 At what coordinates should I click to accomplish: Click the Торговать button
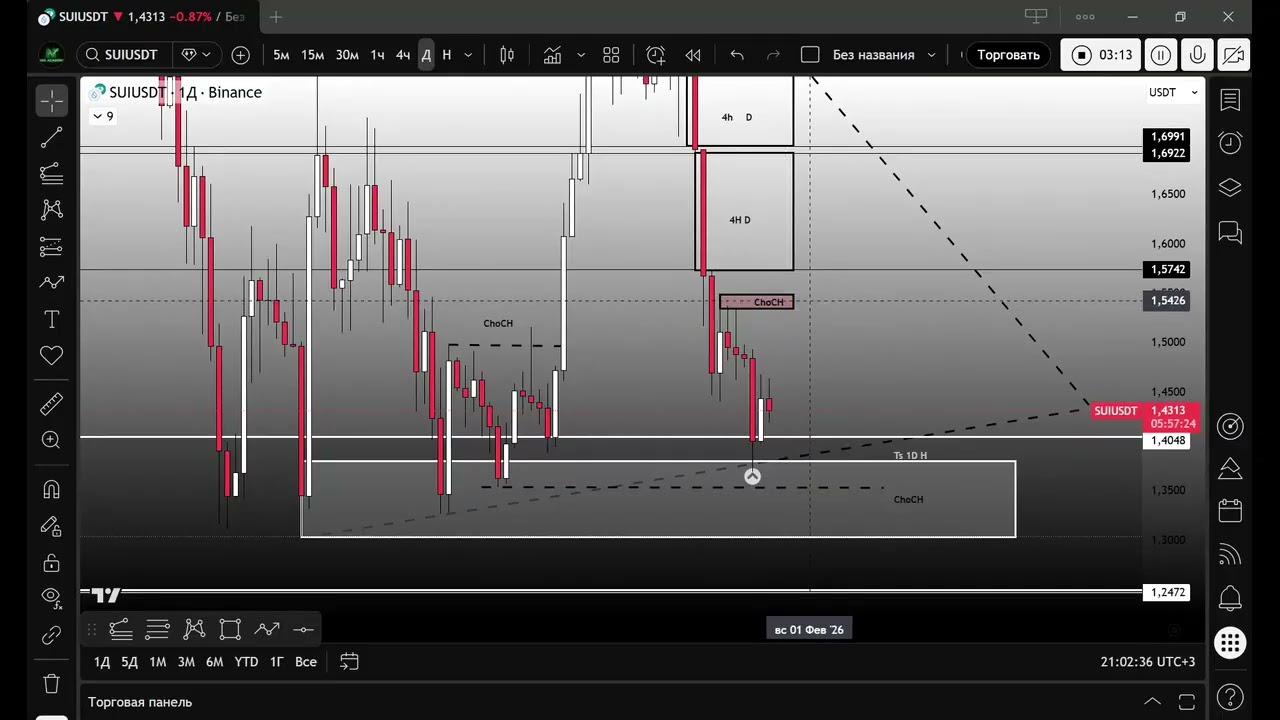(1008, 55)
